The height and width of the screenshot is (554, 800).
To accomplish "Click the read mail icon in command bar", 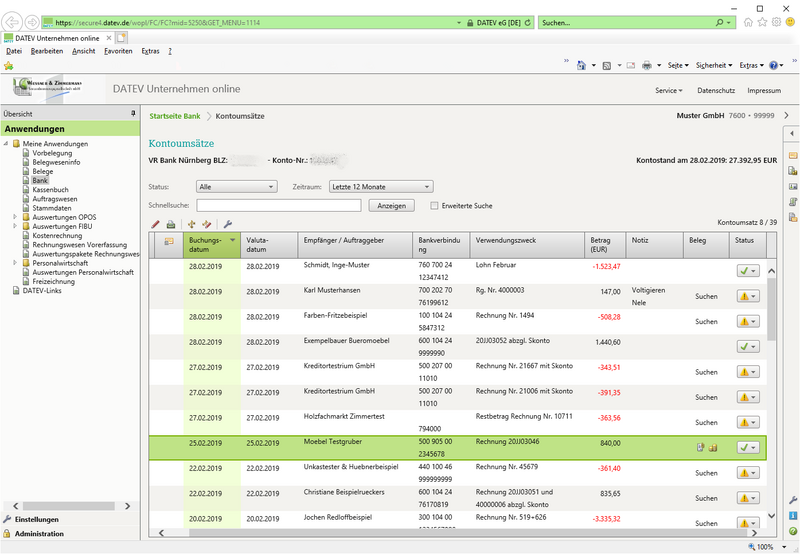I will tap(631, 65).
